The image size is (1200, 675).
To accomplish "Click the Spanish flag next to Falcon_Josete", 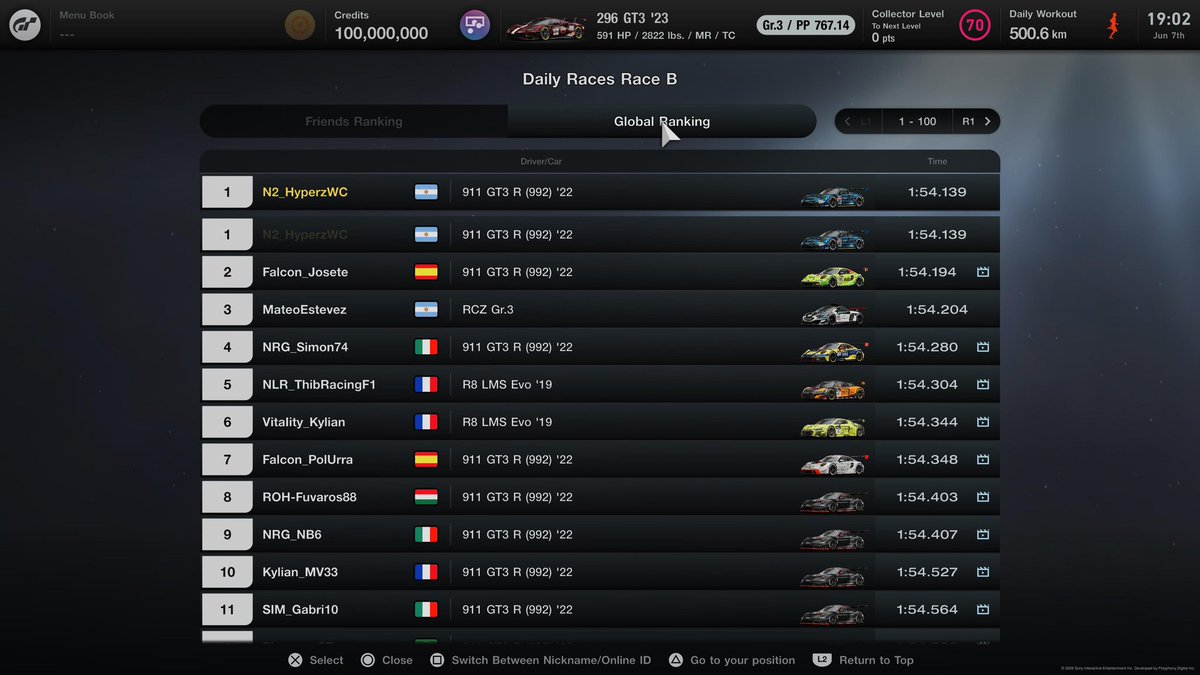I will tap(426, 272).
